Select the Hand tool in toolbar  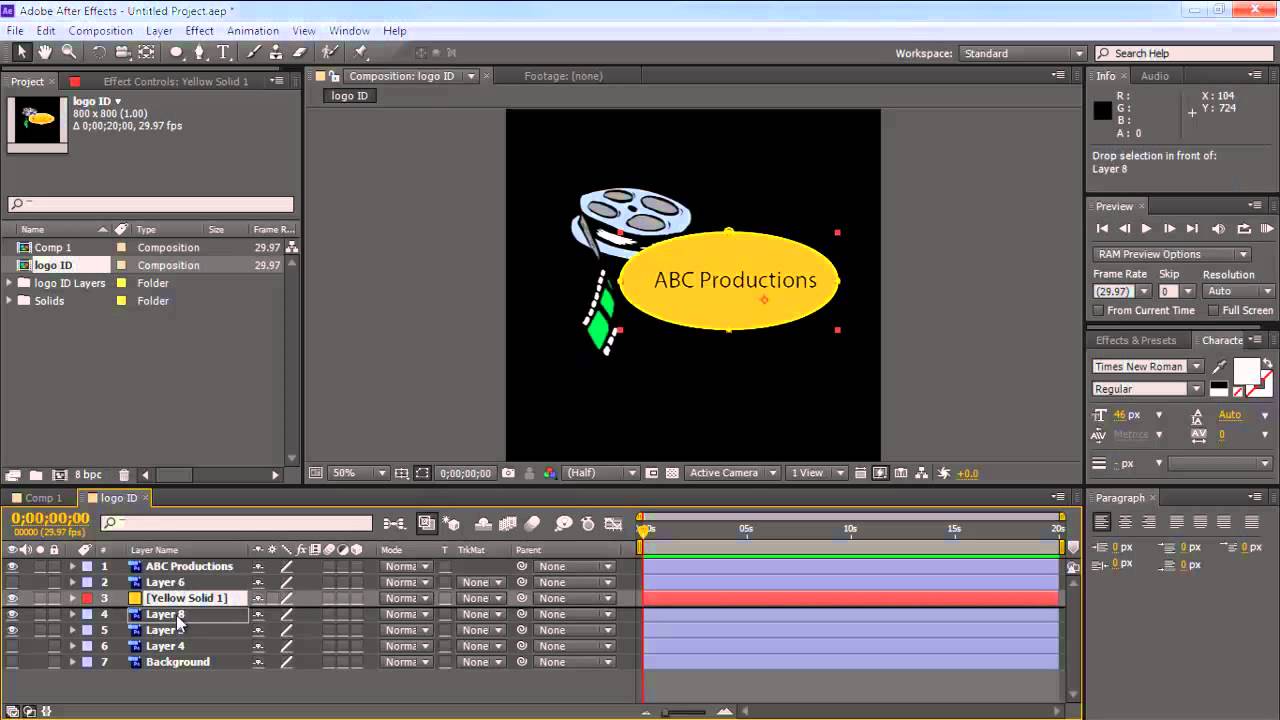click(x=46, y=53)
